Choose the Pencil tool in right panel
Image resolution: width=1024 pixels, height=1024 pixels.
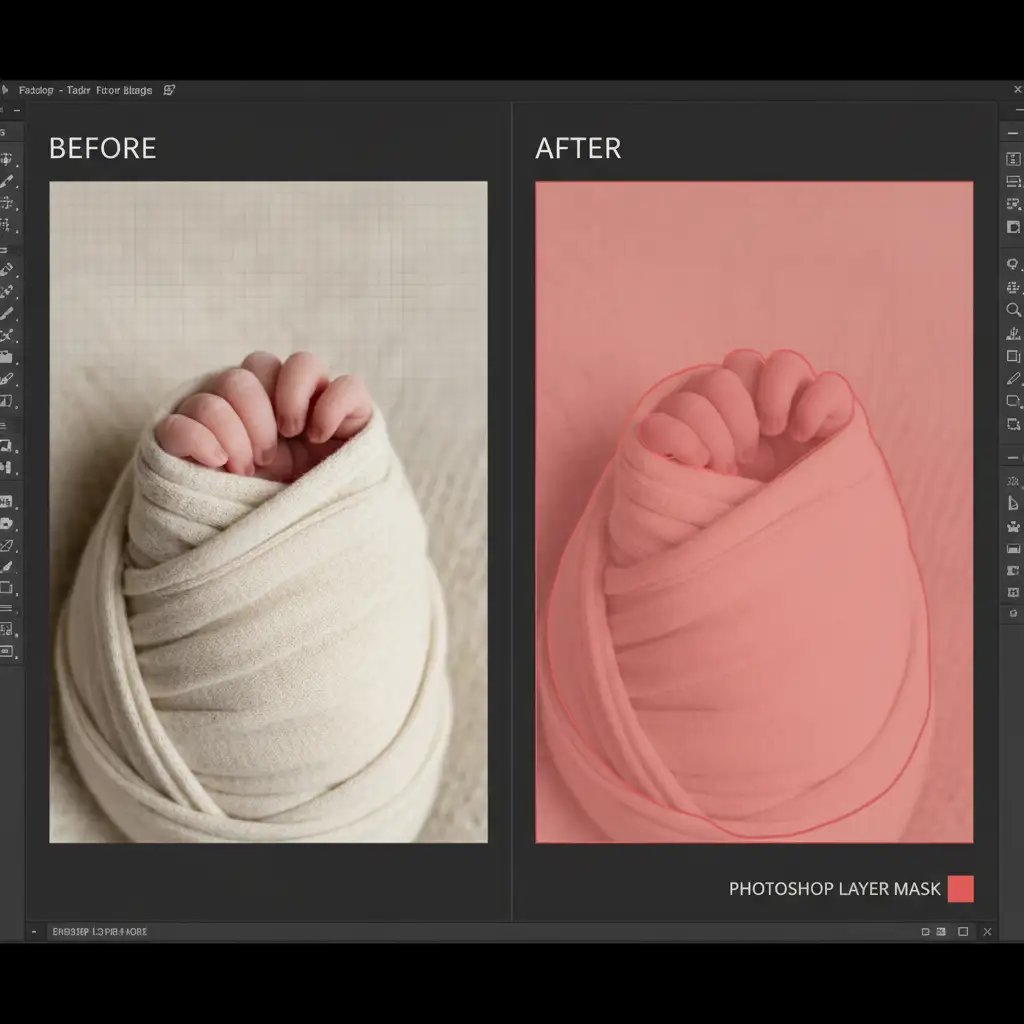coord(1013,379)
